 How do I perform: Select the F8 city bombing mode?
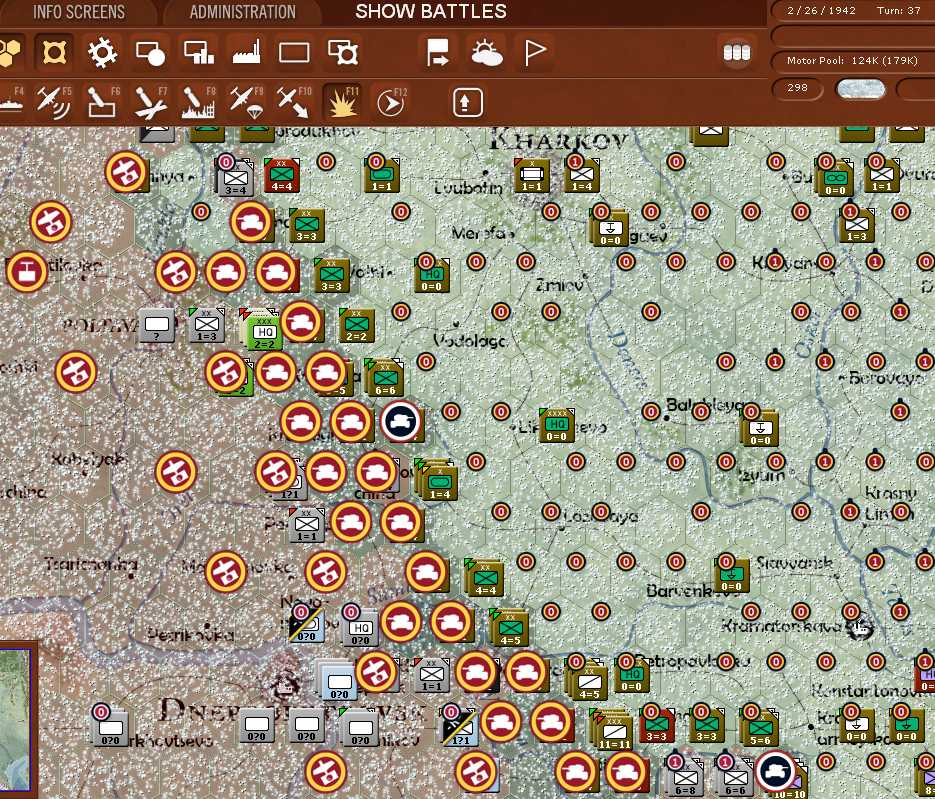point(199,101)
